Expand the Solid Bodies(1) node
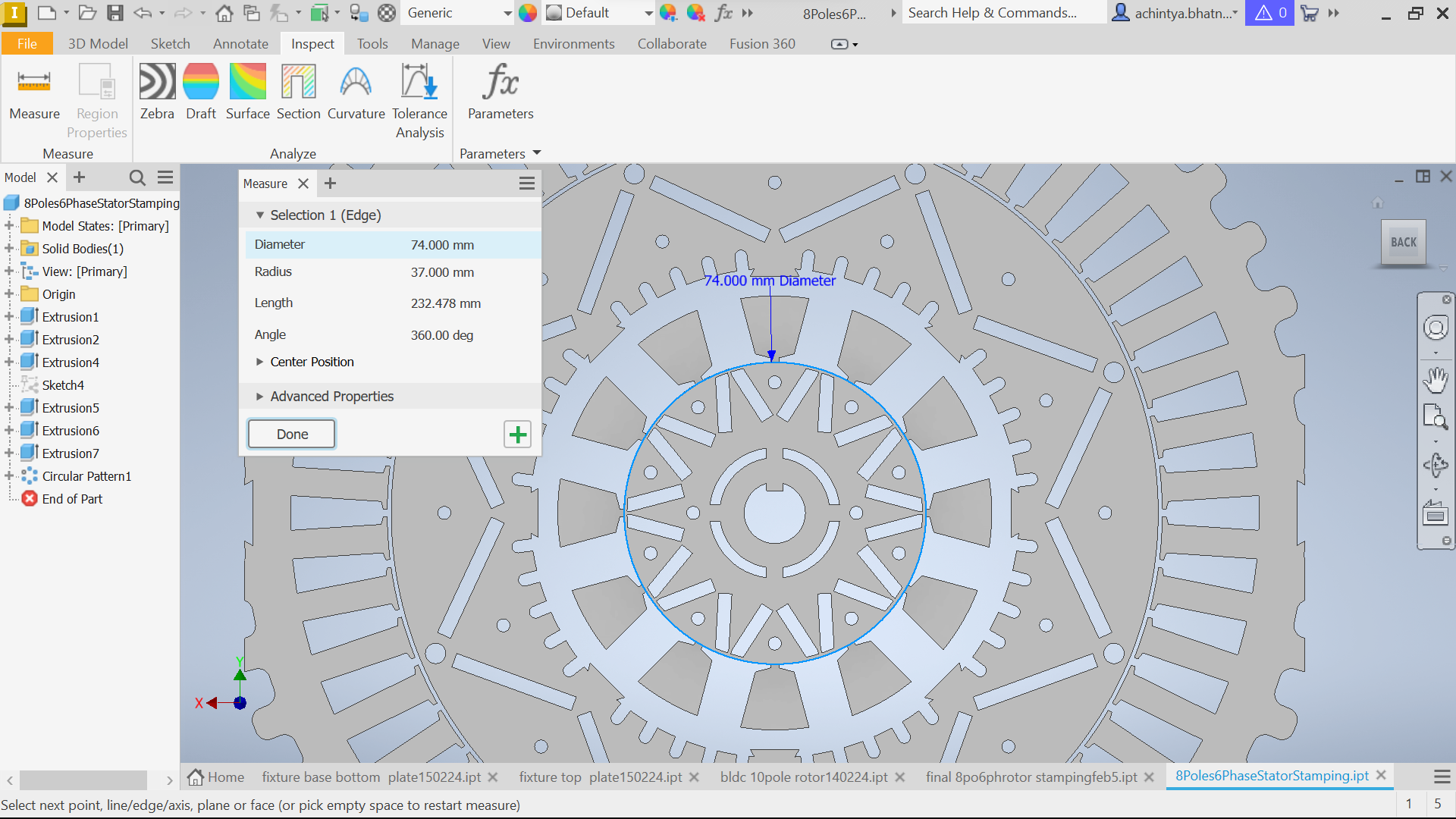Viewport: 1456px width, 819px height. (9, 249)
